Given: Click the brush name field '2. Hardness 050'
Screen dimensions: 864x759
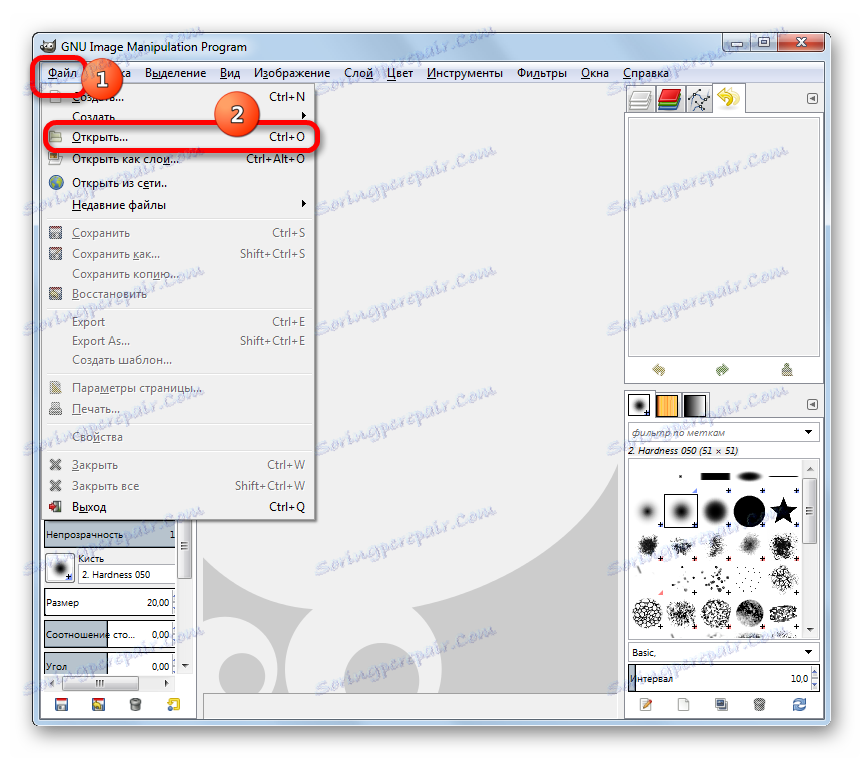Looking at the screenshot, I should pyautogui.click(x=127, y=574).
